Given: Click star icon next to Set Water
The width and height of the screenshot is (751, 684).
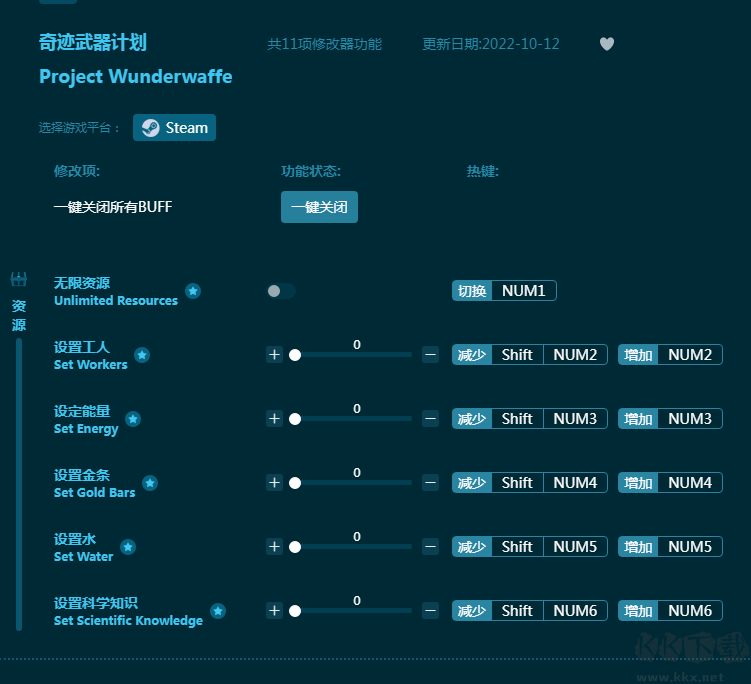Looking at the screenshot, I should pos(128,547).
